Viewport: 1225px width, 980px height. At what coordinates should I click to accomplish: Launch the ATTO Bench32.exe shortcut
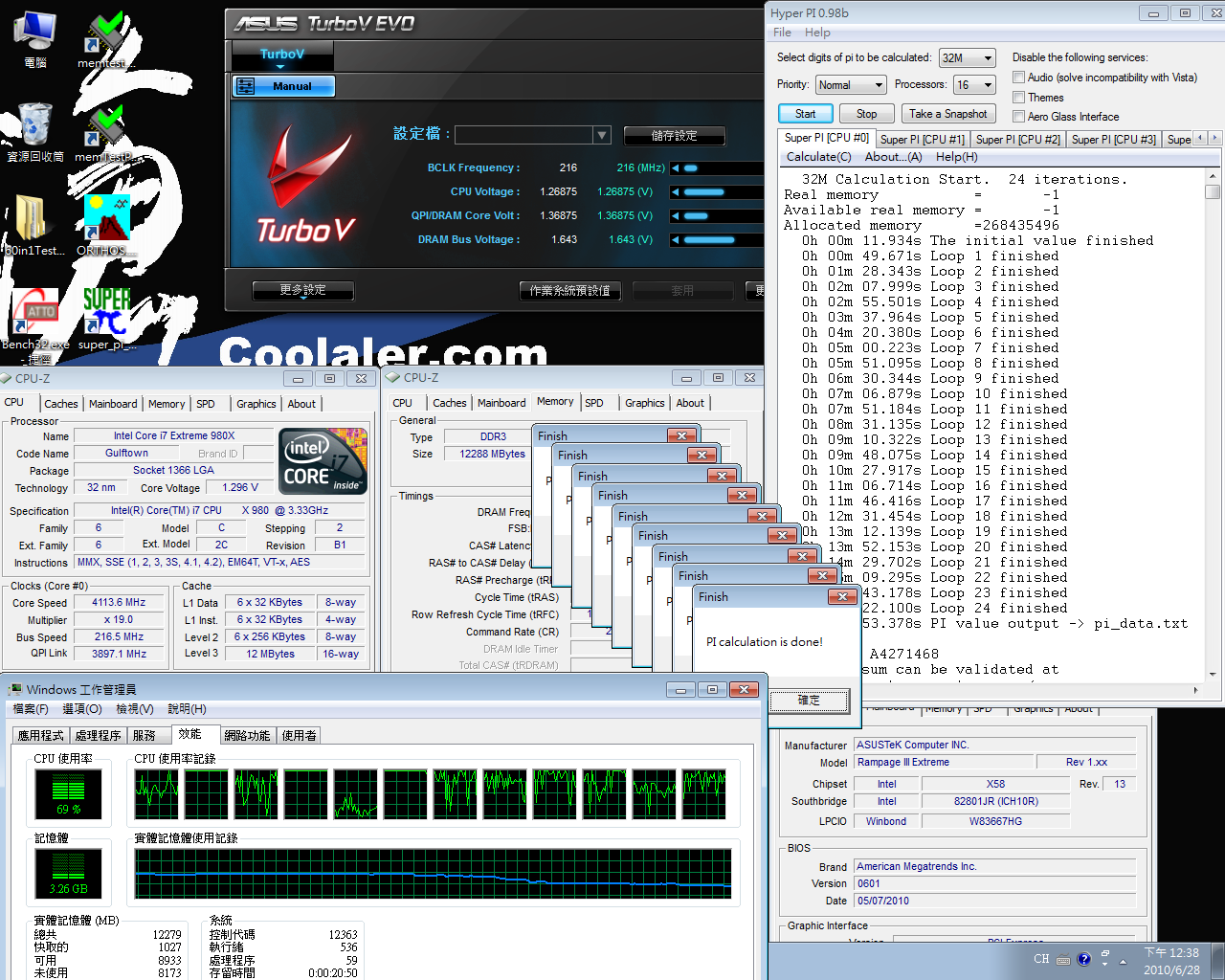click(35, 325)
